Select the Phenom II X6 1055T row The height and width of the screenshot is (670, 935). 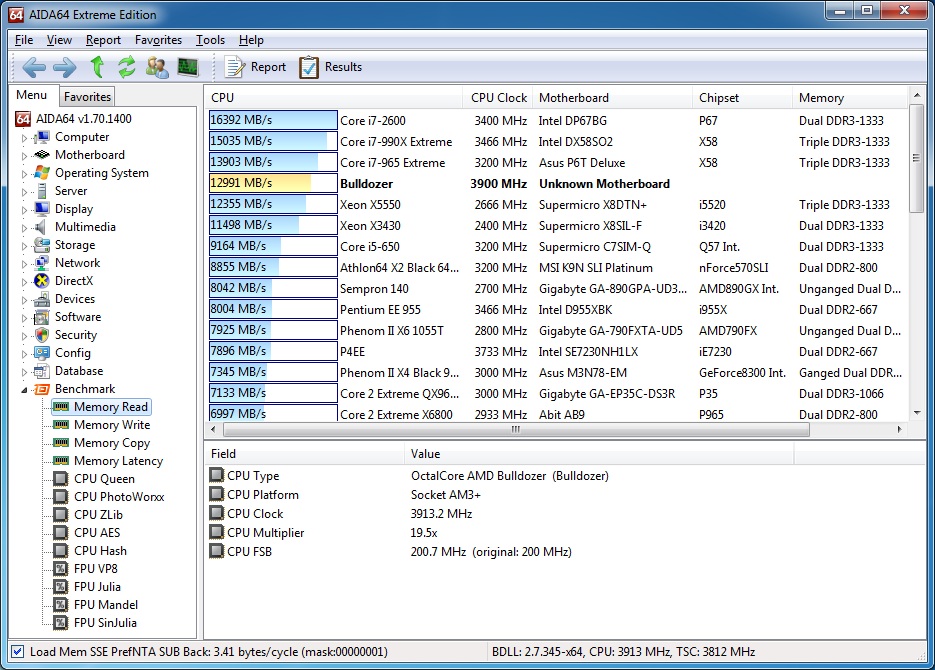557,330
